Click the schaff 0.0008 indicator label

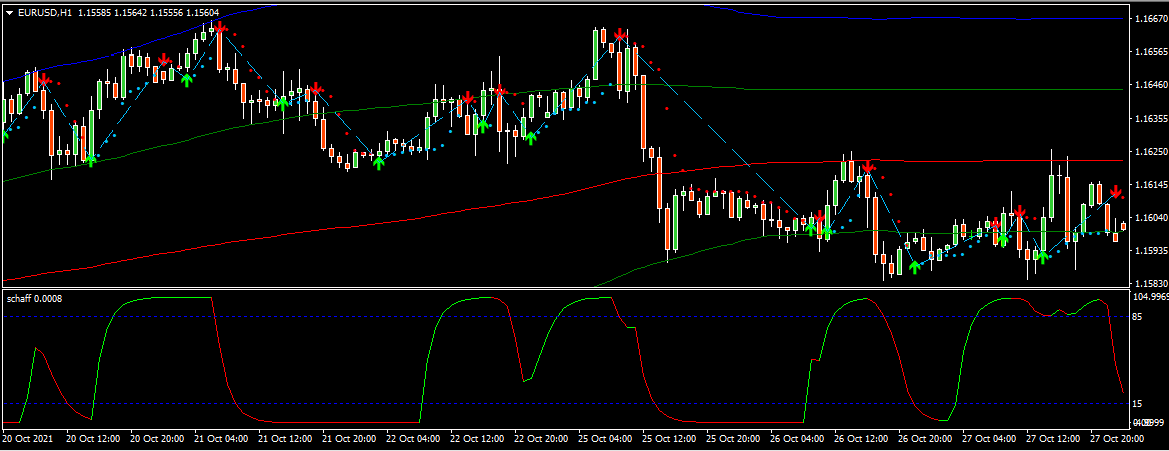coord(34,298)
